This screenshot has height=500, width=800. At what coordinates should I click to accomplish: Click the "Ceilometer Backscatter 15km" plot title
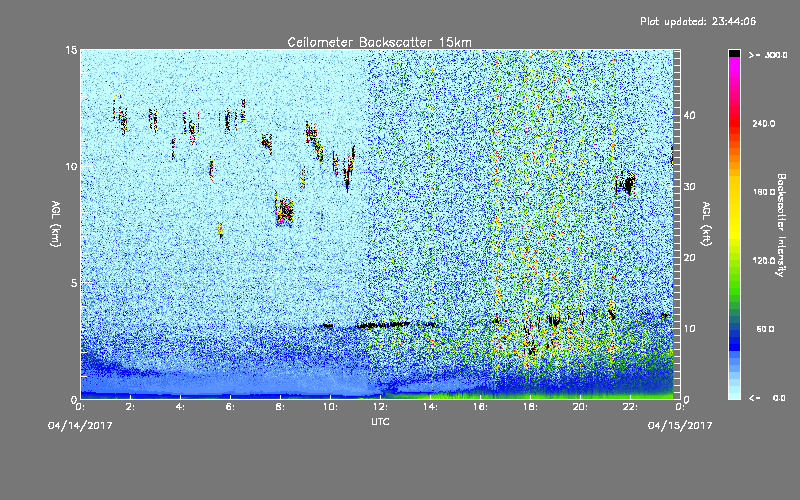pos(379,42)
